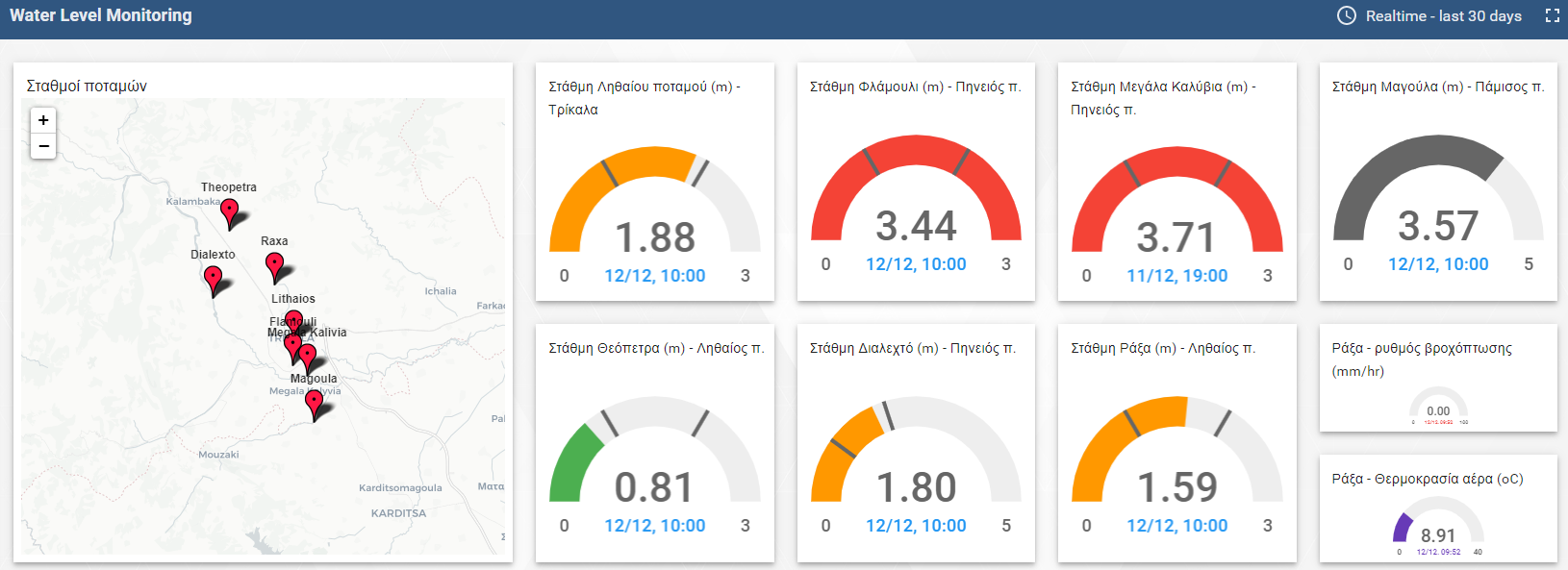Click the 11/12, 19:00 timestamp under 3.71
Viewport: 1568px width, 570px height.
coord(1177,276)
